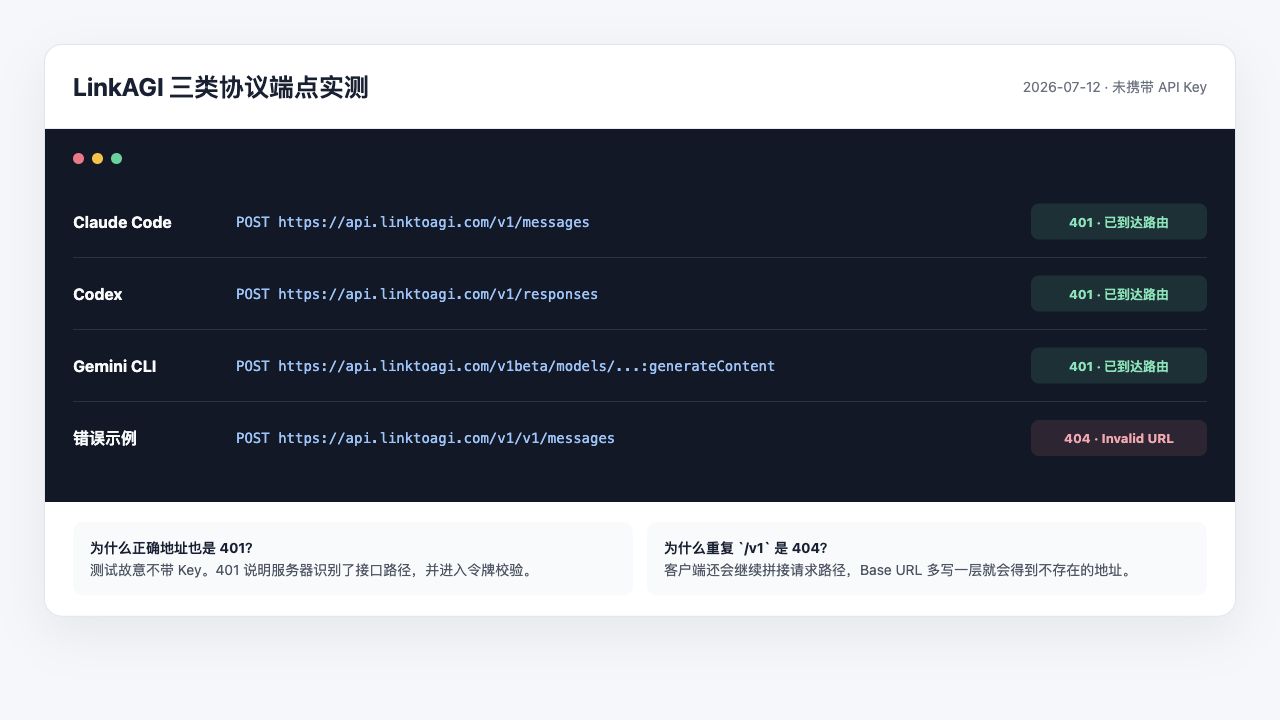1280x720 pixels.
Task: Click the explanation starting 客户端还会继续拼接
Action: tap(898, 570)
